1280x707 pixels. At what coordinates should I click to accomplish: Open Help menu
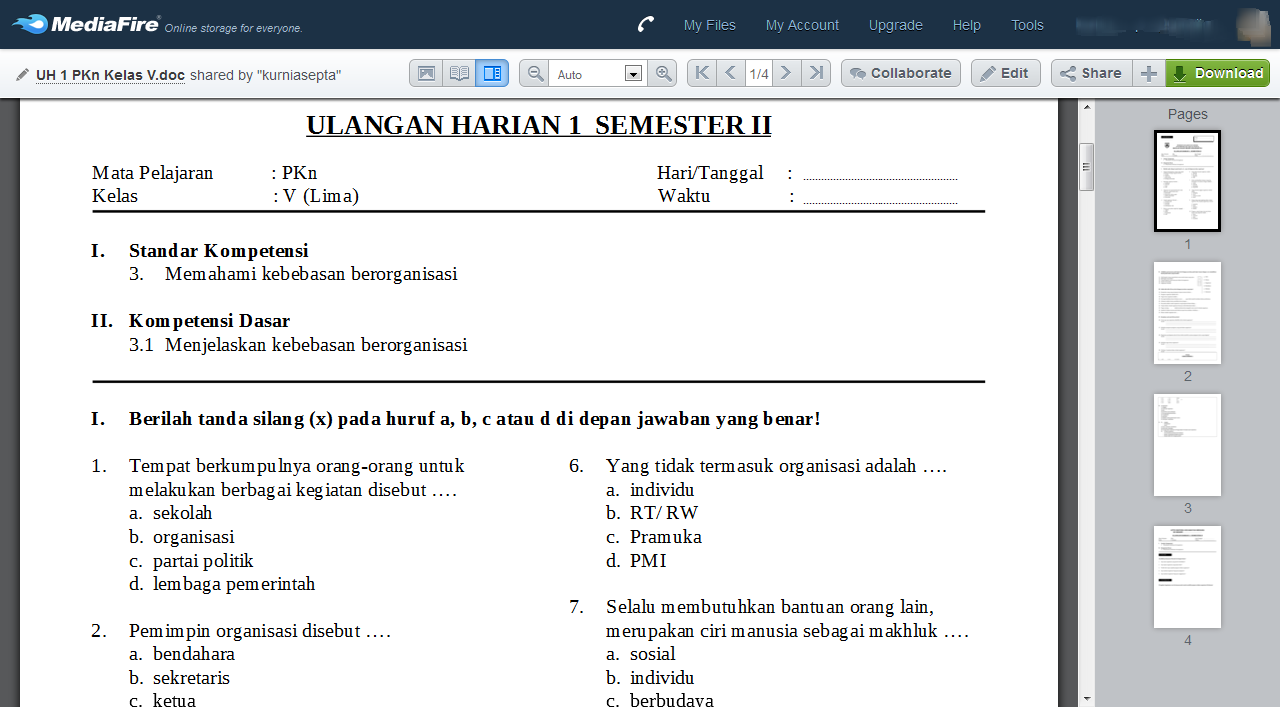[966, 25]
